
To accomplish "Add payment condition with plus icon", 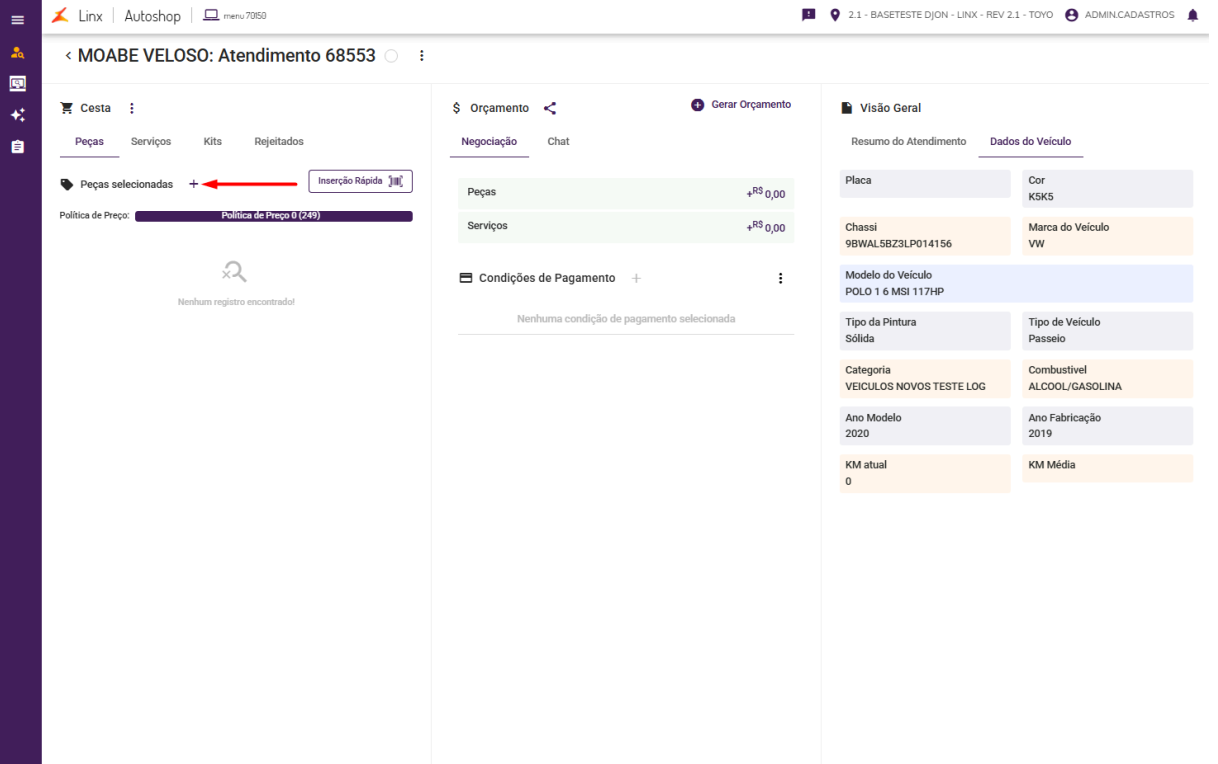I will pyautogui.click(x=636, y=278).
